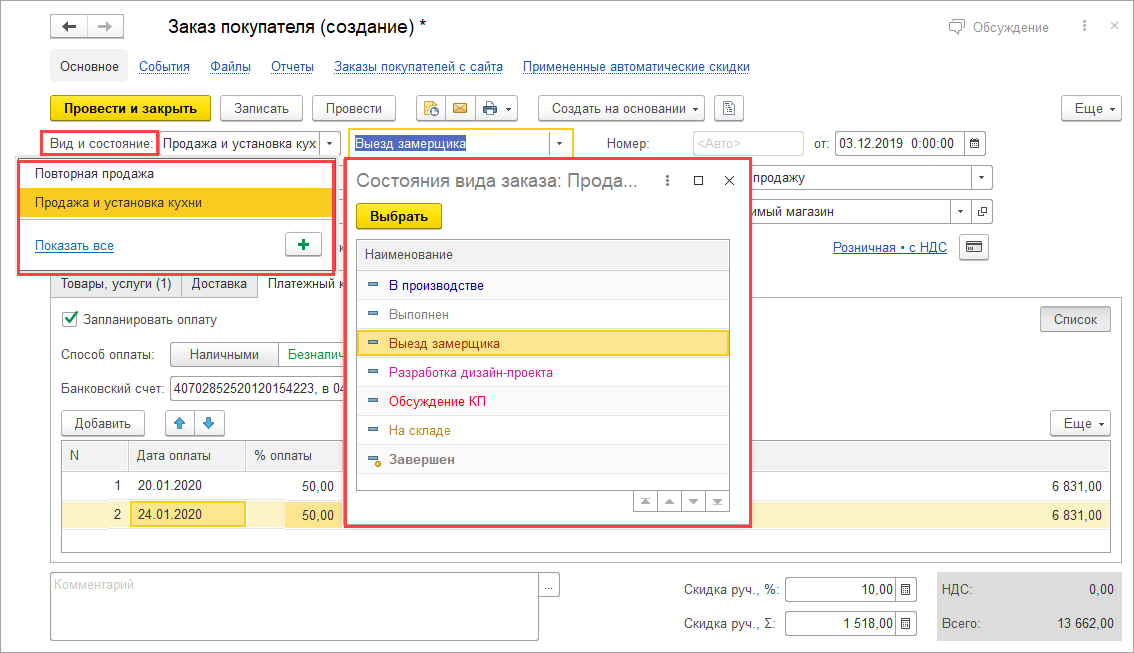Uncheck the Запланировать оплату checkbox
The width and height of the screenshot is (1134, 653).
tap(70, 320)
